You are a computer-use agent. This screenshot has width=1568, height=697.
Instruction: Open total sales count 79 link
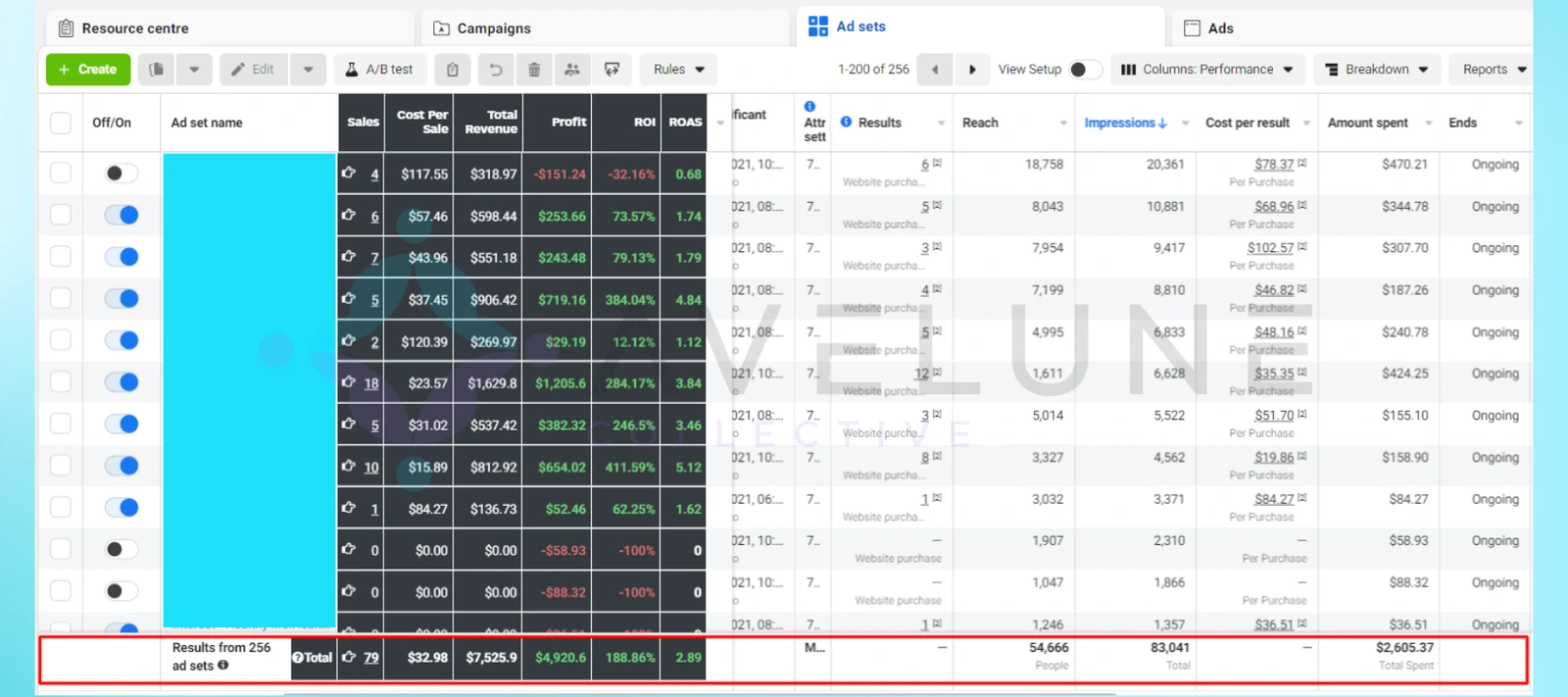coord(371,658)
